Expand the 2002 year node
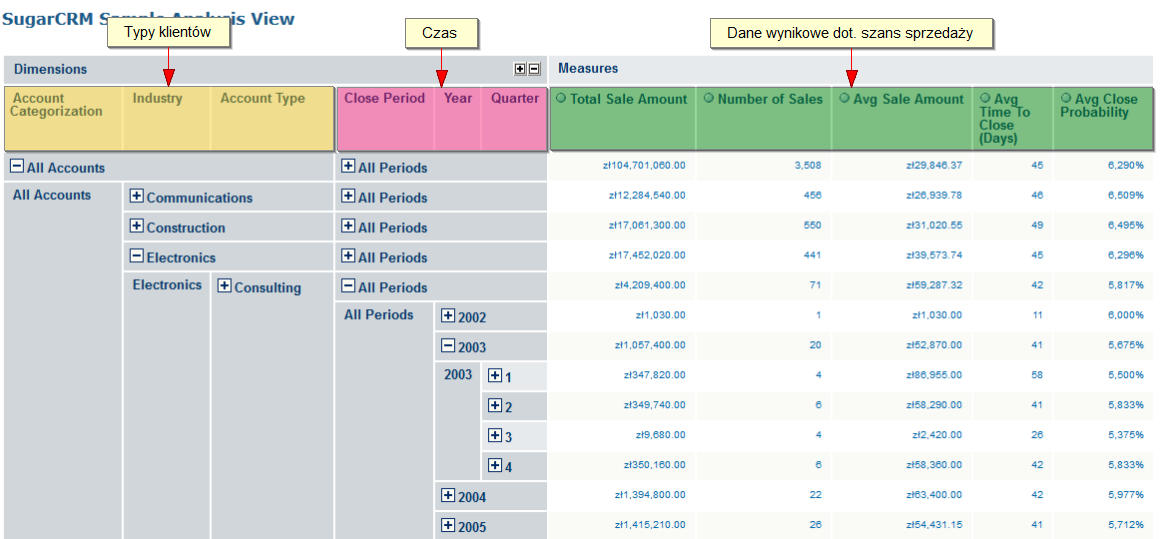 (448, 317)
